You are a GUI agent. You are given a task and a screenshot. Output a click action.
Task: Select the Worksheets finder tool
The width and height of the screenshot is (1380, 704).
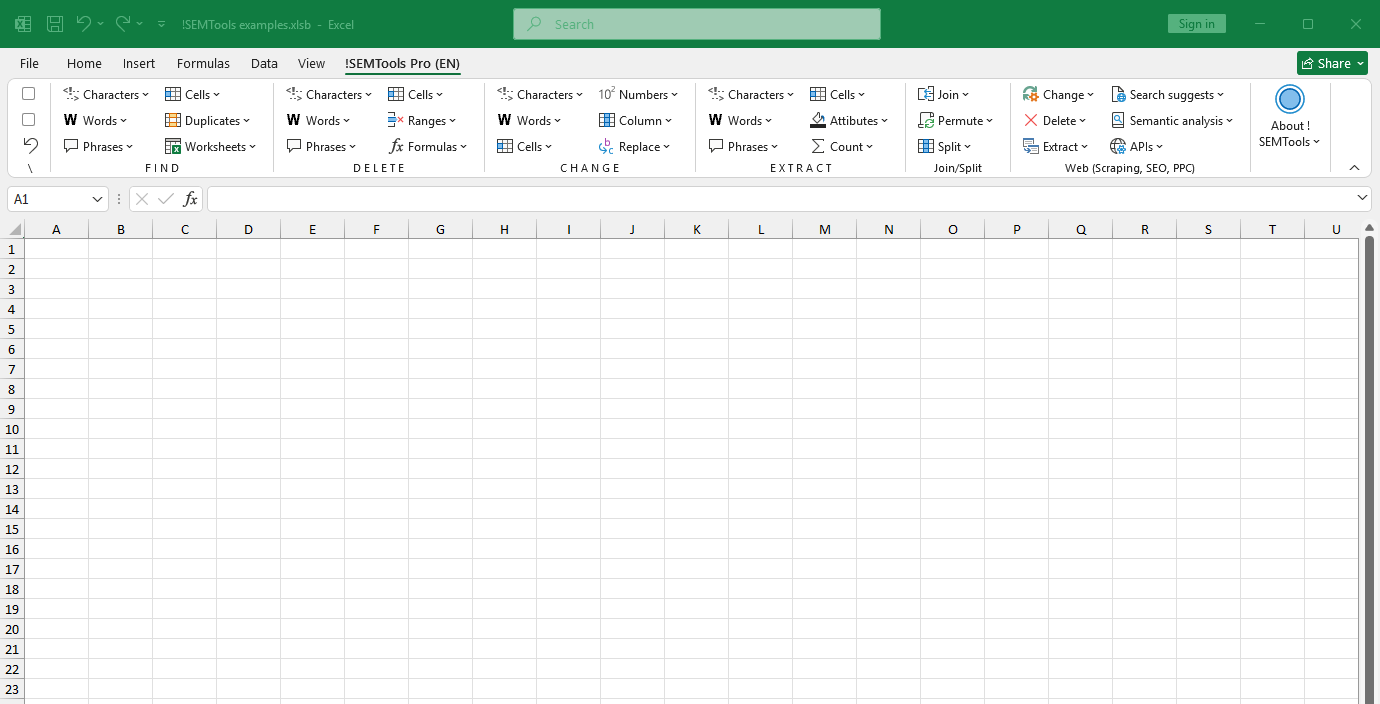211,146
